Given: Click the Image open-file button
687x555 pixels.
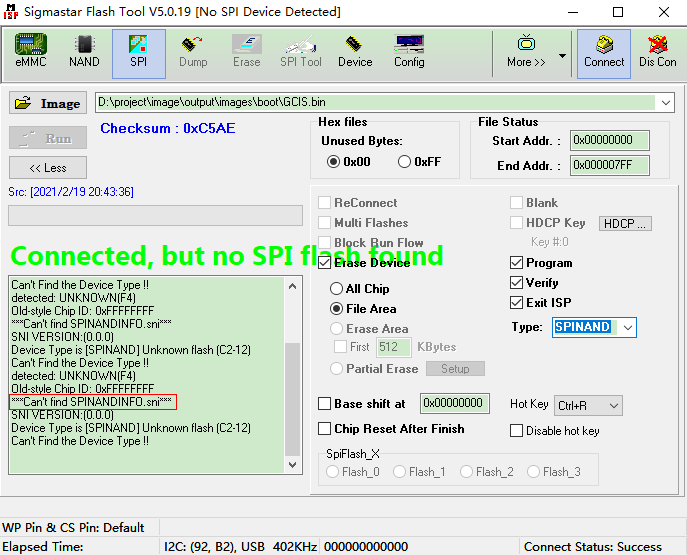Looking at the screenshot, I should 48,103.
